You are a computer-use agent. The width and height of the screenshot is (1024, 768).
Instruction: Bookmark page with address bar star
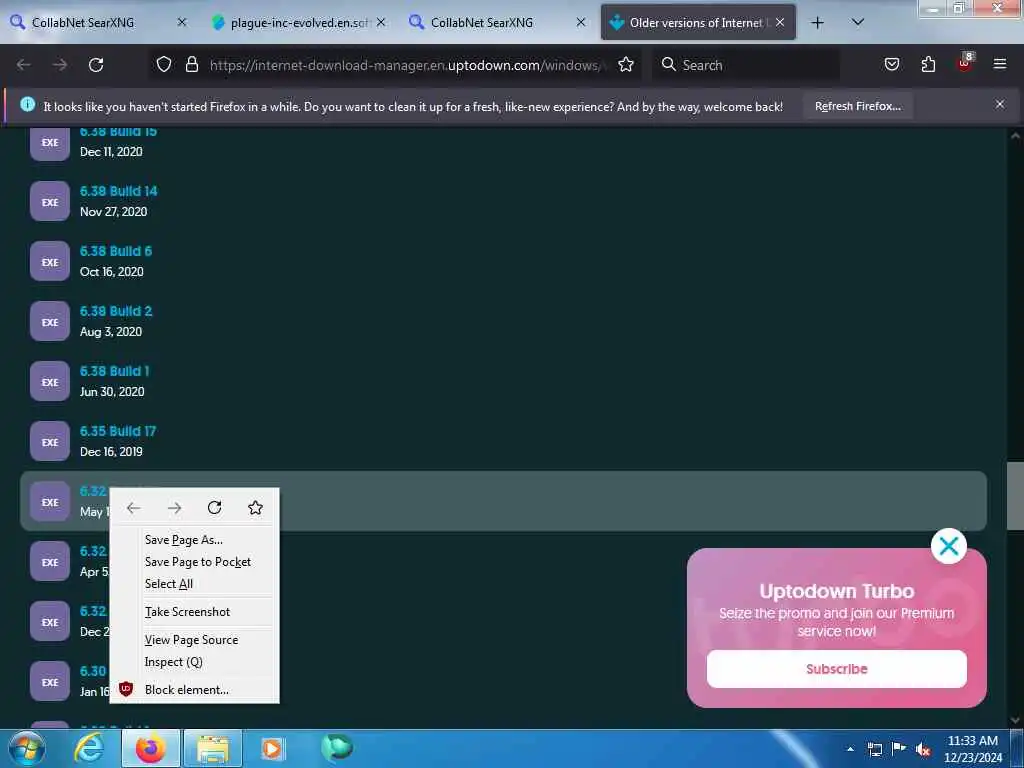pos(626,64)
